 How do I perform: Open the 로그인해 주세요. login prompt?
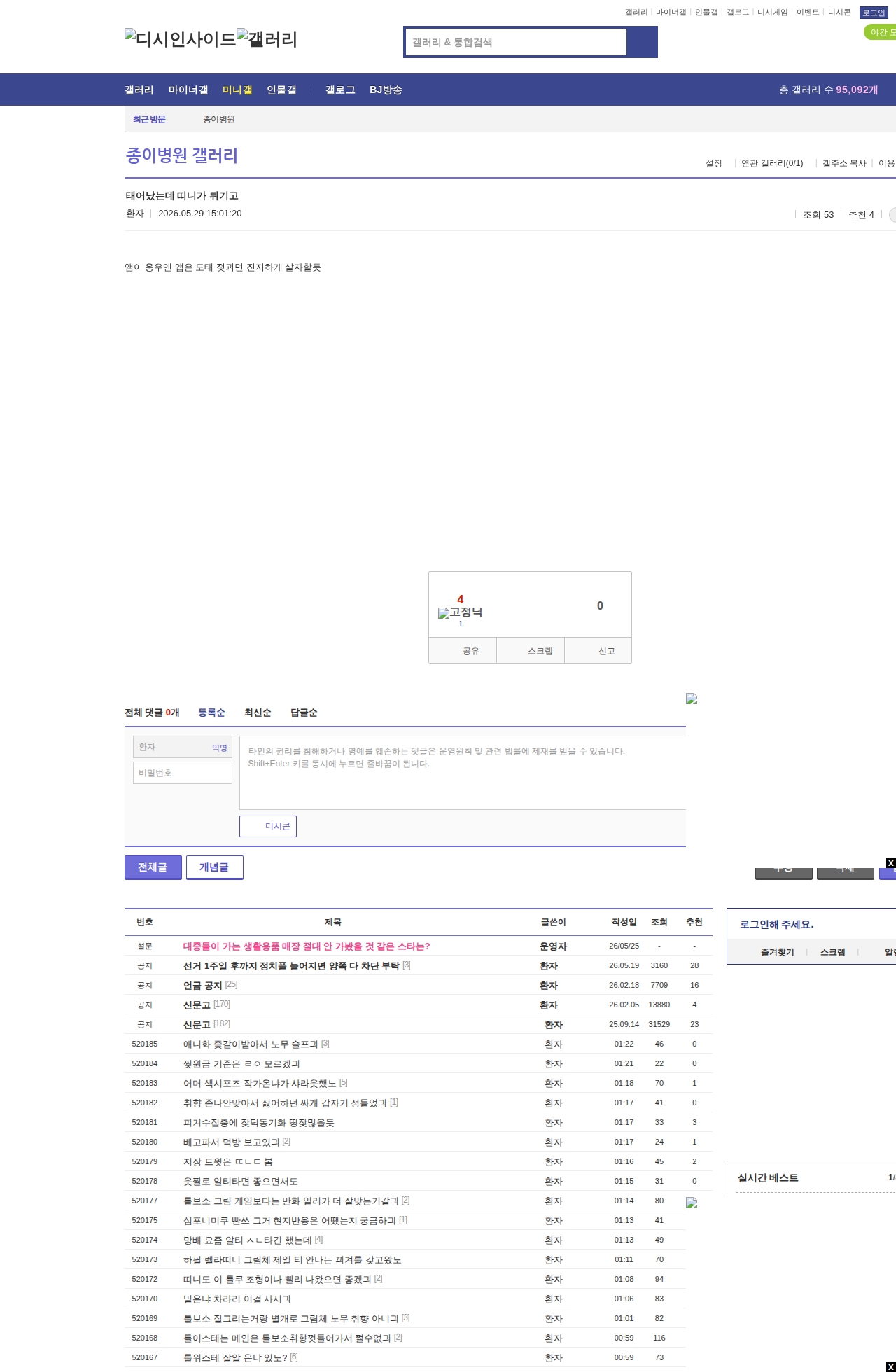(776, 924)
